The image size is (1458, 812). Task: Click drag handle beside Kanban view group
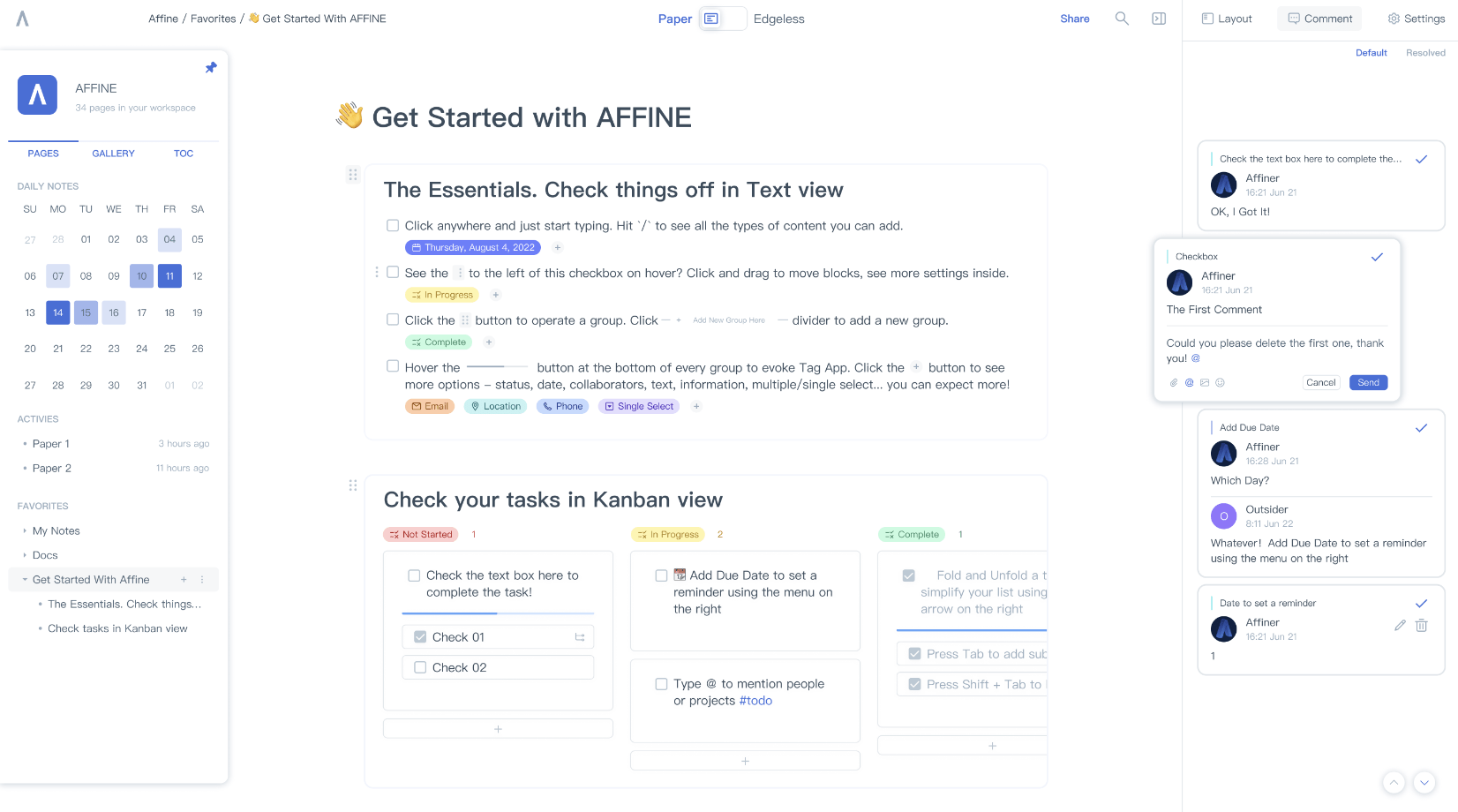tap(353, 485)
